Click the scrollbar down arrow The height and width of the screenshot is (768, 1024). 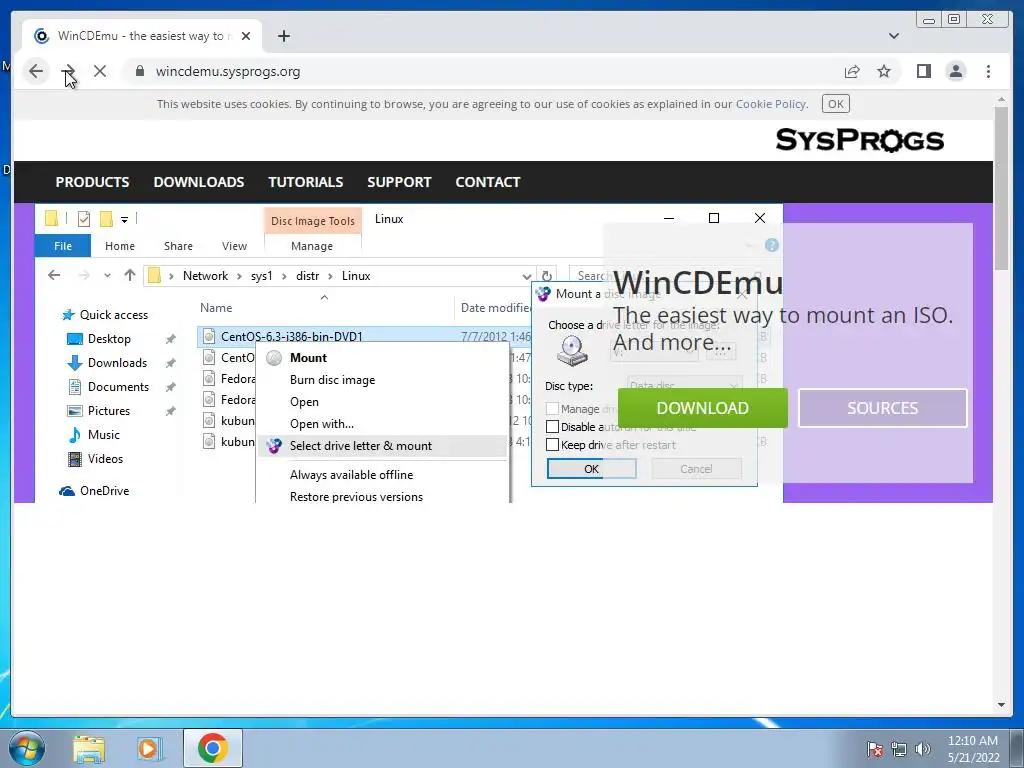1001,705
